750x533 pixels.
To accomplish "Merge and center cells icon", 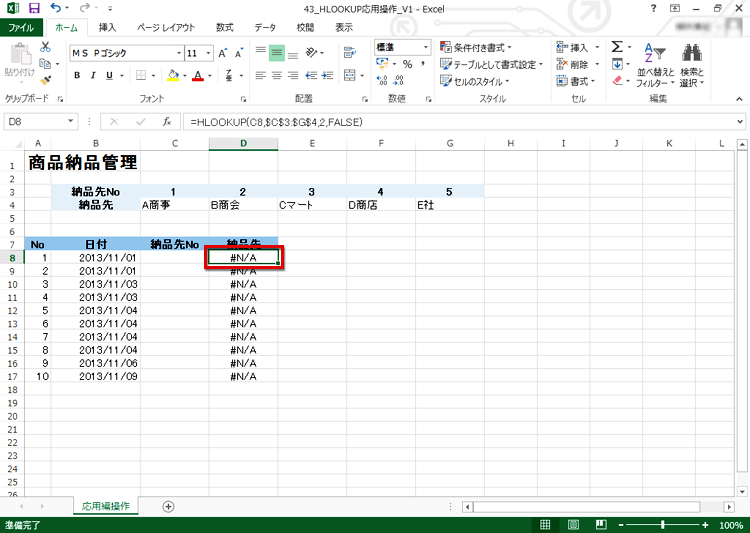I will pyautogui.click(x=350, y=75).
